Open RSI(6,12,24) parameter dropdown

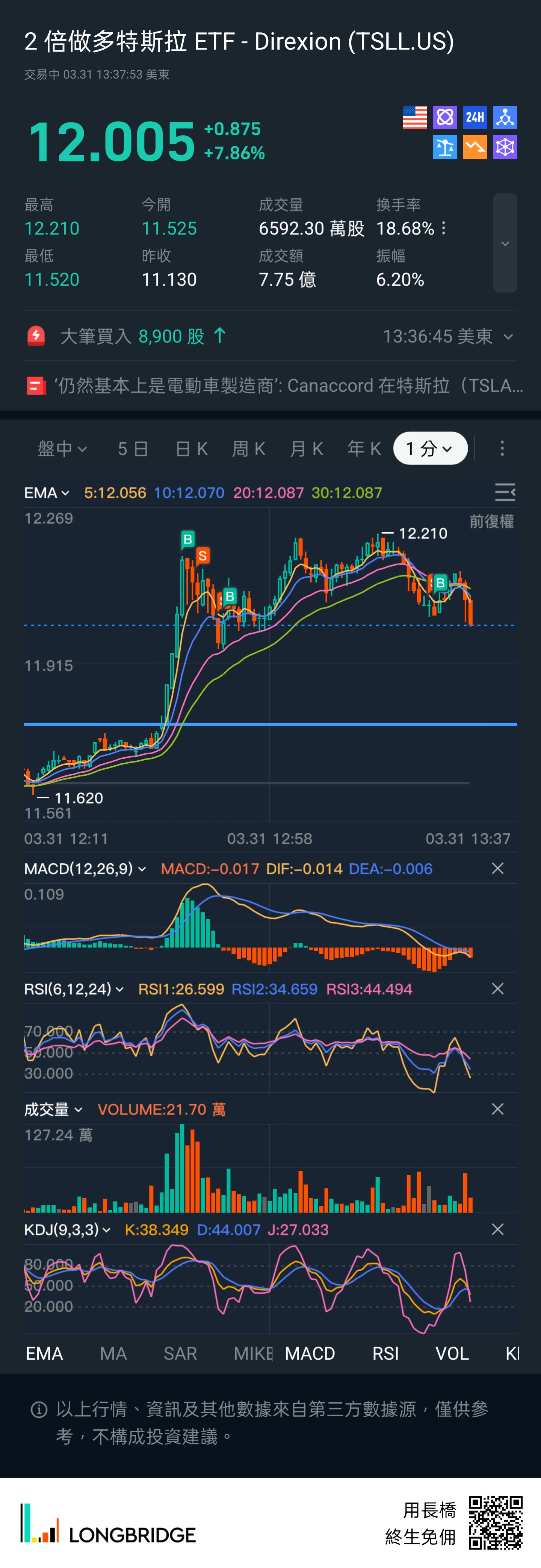pyautogui.click(x=74, y=989)
